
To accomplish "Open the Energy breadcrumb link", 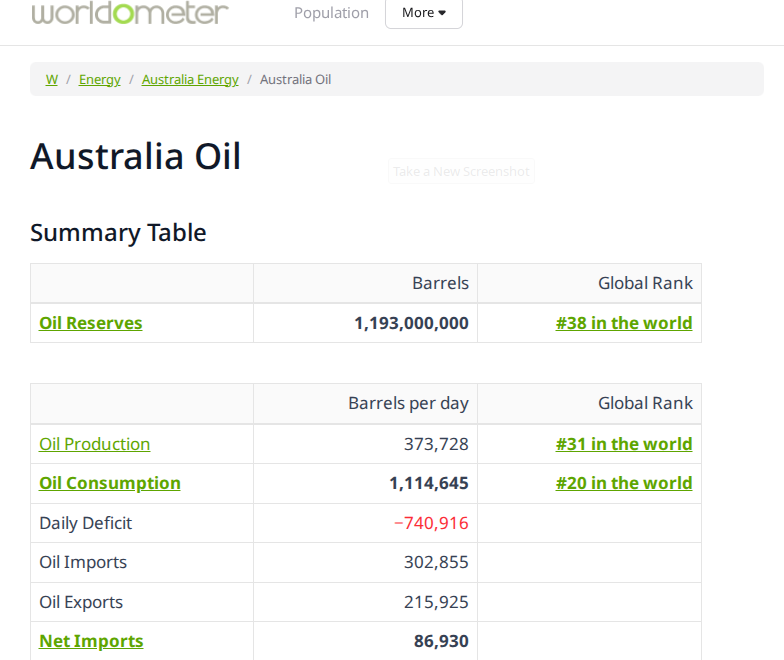I will (100, 79).
